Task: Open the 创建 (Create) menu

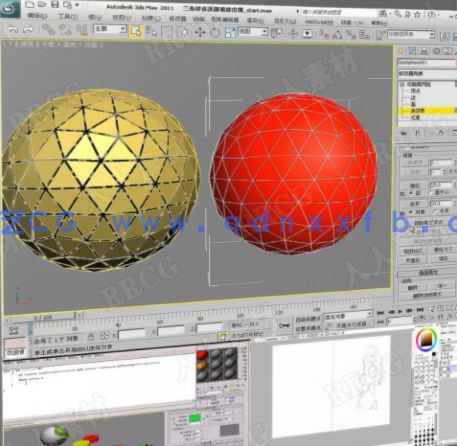Action: tap(151, 18)
